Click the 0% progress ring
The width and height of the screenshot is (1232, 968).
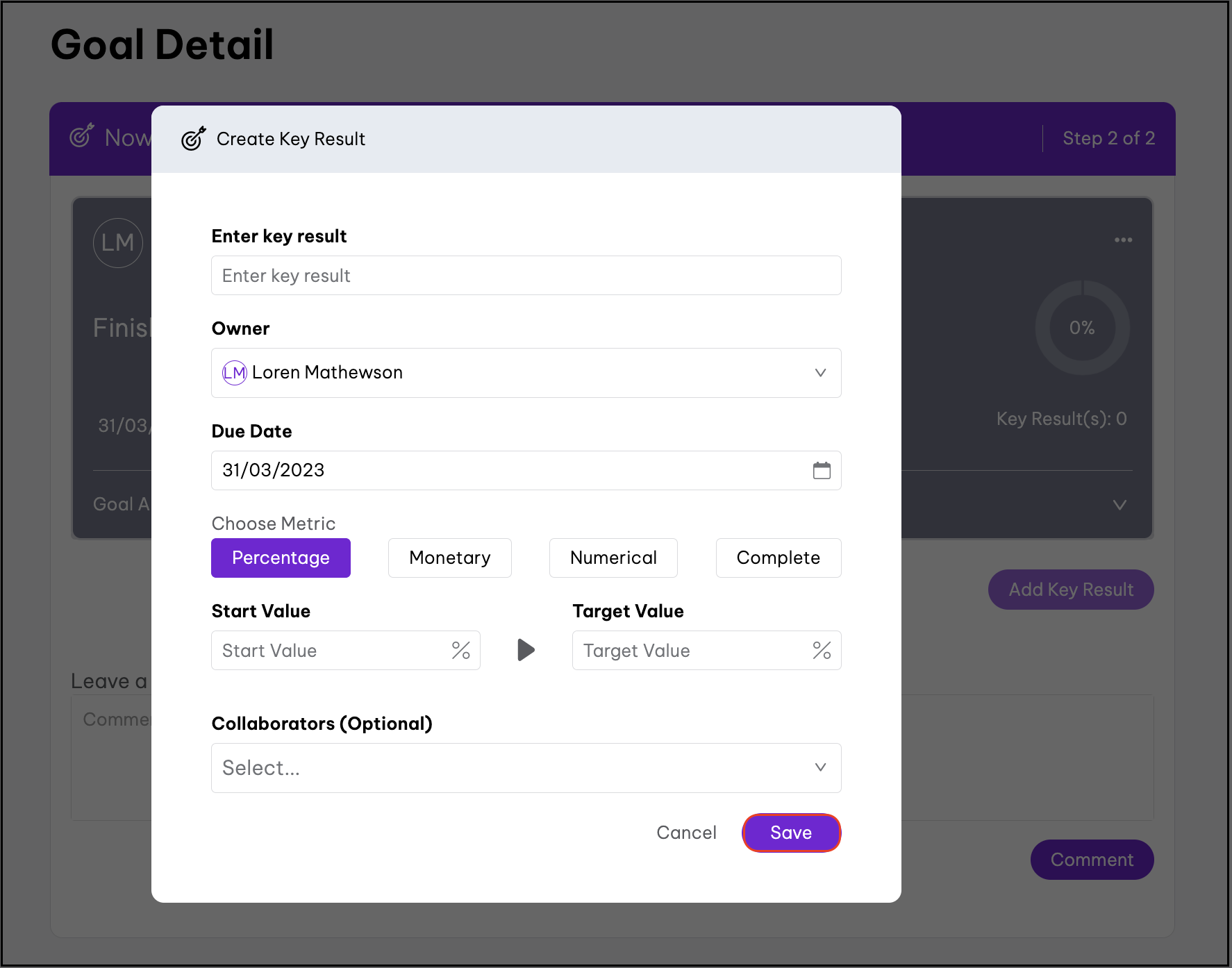[1081, 328]
